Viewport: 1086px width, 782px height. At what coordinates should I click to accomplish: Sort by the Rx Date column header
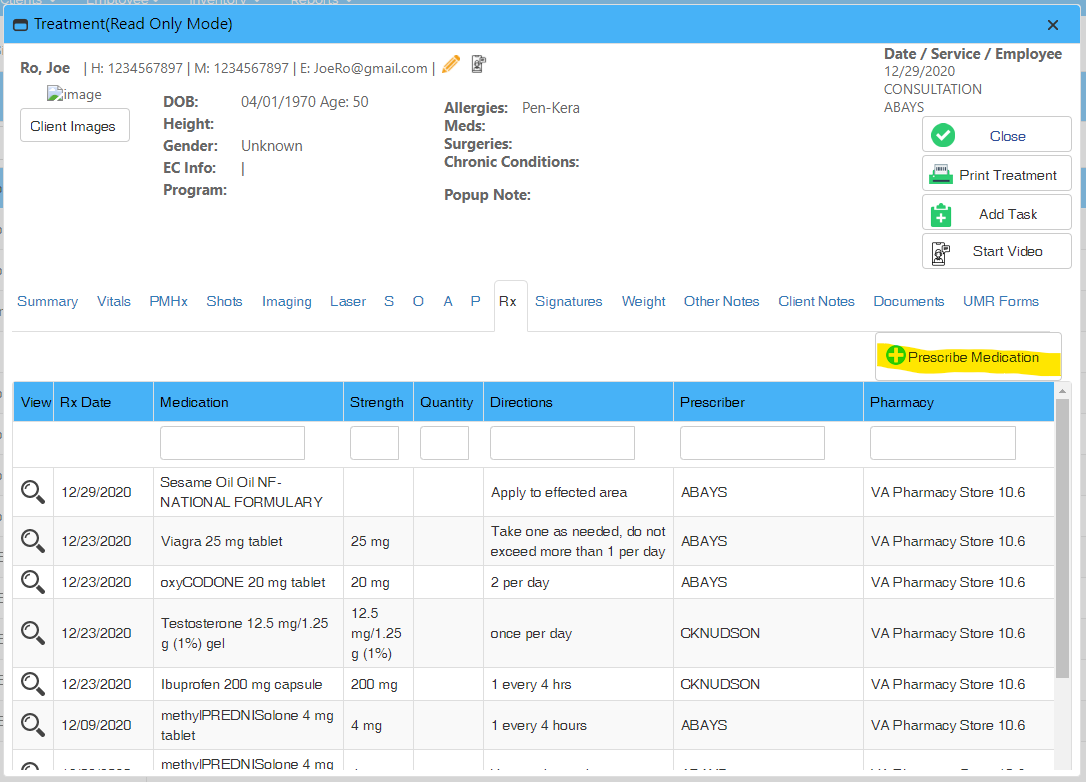pyautogui.click(x=103, y=402)
